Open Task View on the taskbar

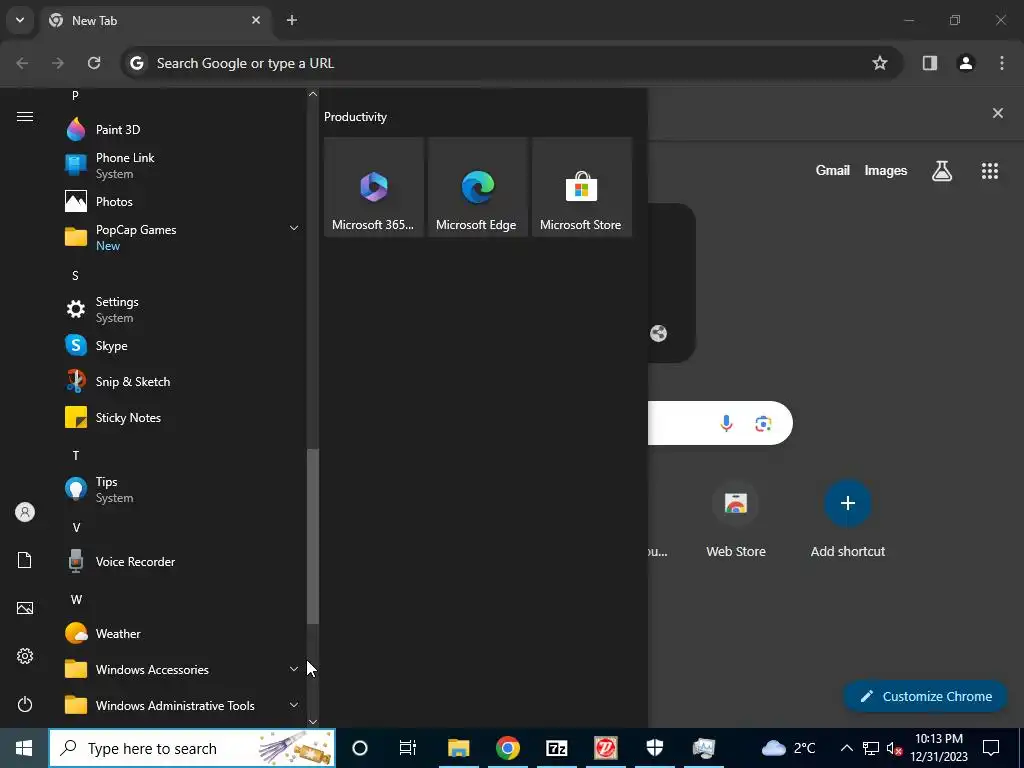click(408, 748)
